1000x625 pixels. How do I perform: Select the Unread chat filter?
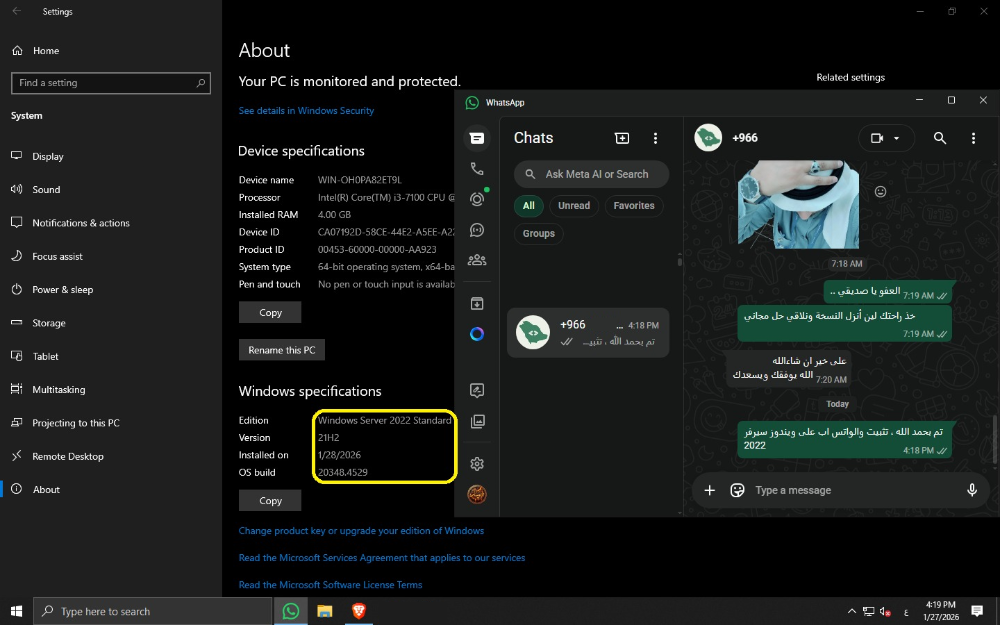574,206
